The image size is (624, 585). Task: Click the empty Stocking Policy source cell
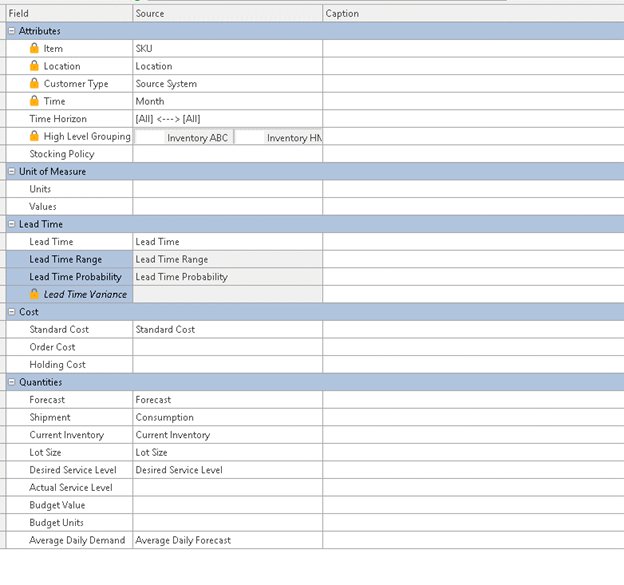[x=227, y=154]
